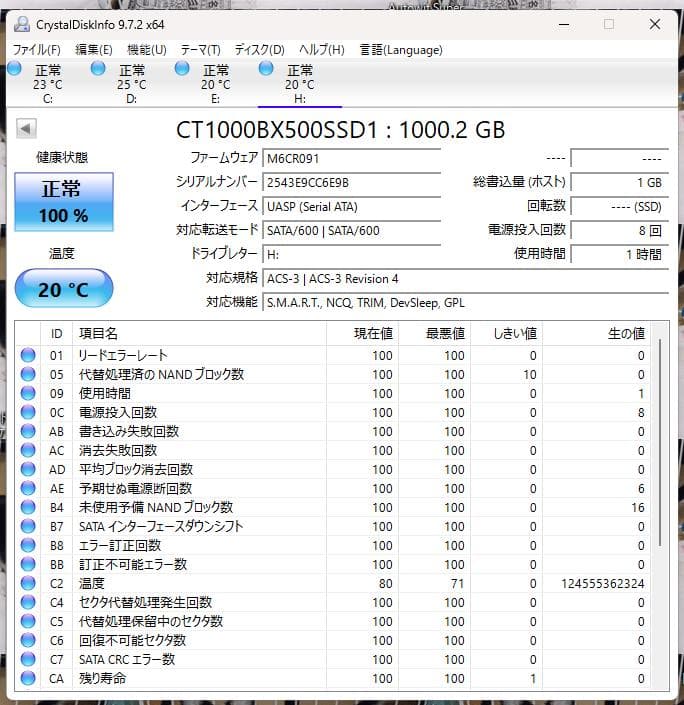684x705 pixels.
Task: Click the drive letter field H:
Action: pyautogui.click(x=352, y=254)
